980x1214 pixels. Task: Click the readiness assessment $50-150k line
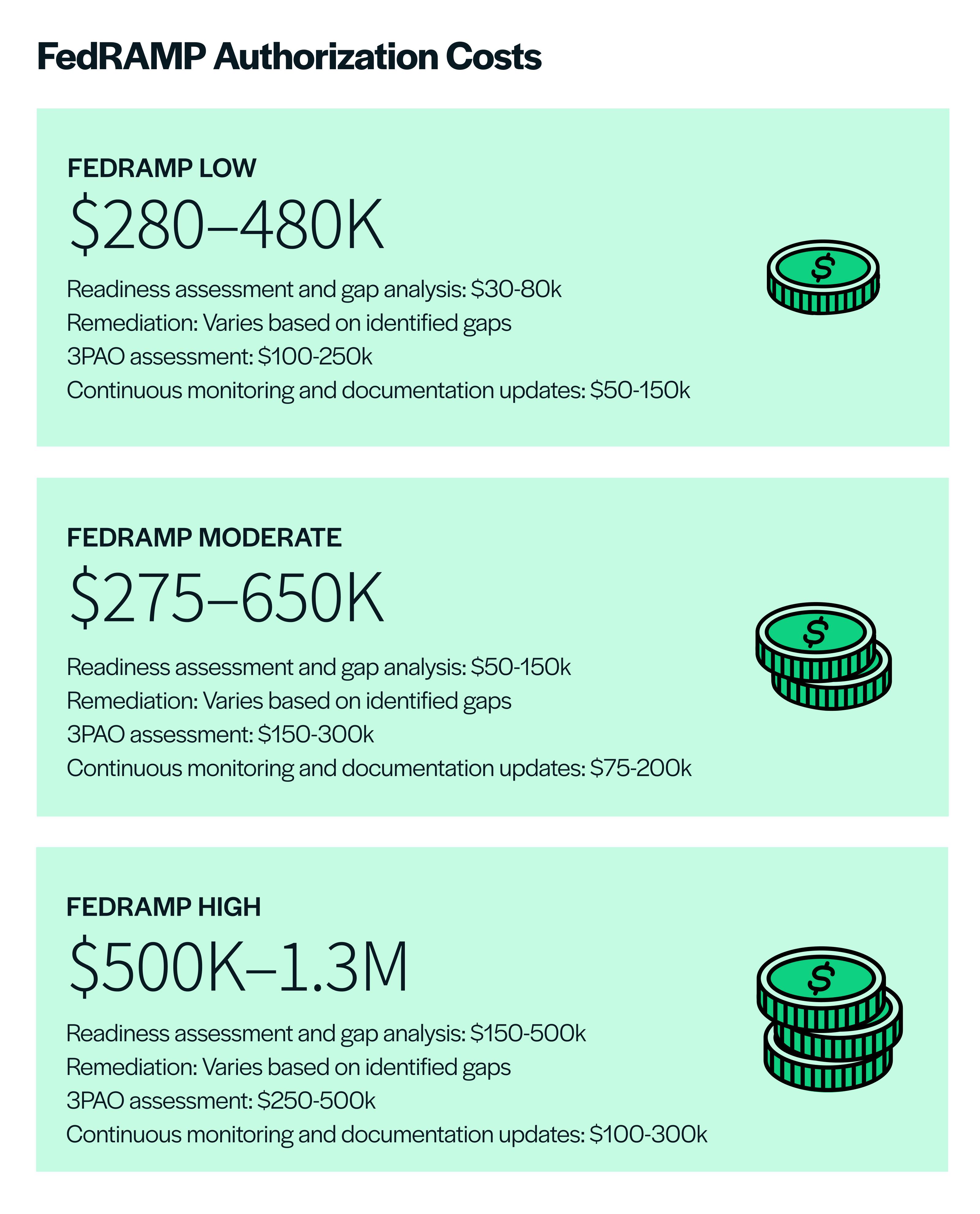click(x=319, y=667)
